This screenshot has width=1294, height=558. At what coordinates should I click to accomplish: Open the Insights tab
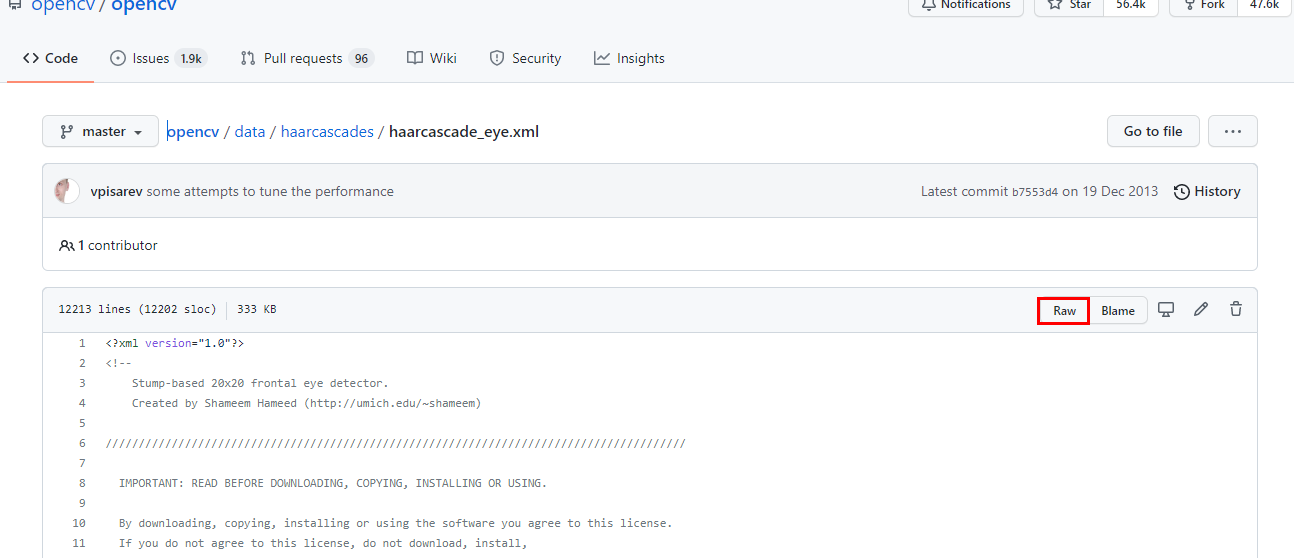(629, 58)
